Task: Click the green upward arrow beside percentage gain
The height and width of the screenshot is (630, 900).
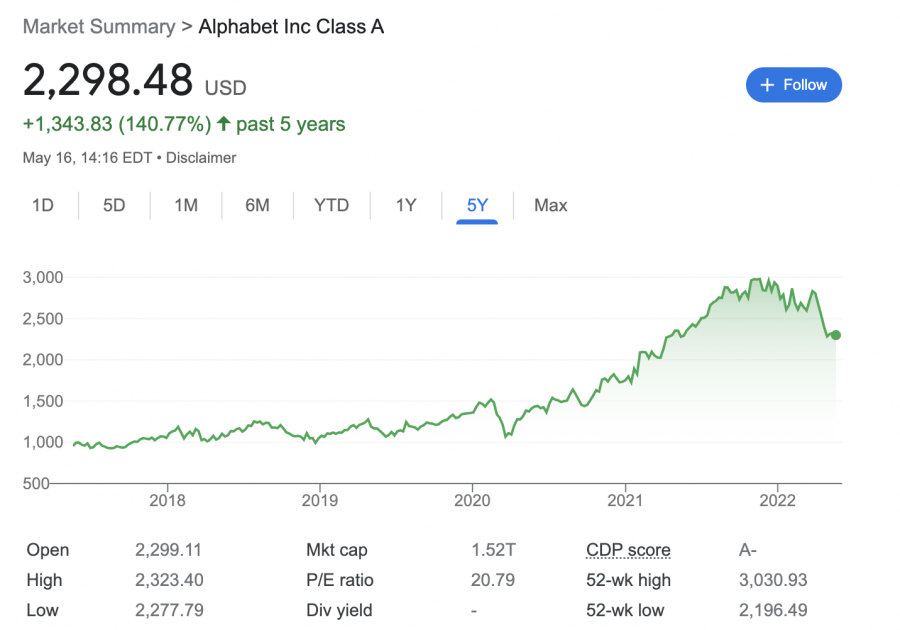Action: coord(222,123)
